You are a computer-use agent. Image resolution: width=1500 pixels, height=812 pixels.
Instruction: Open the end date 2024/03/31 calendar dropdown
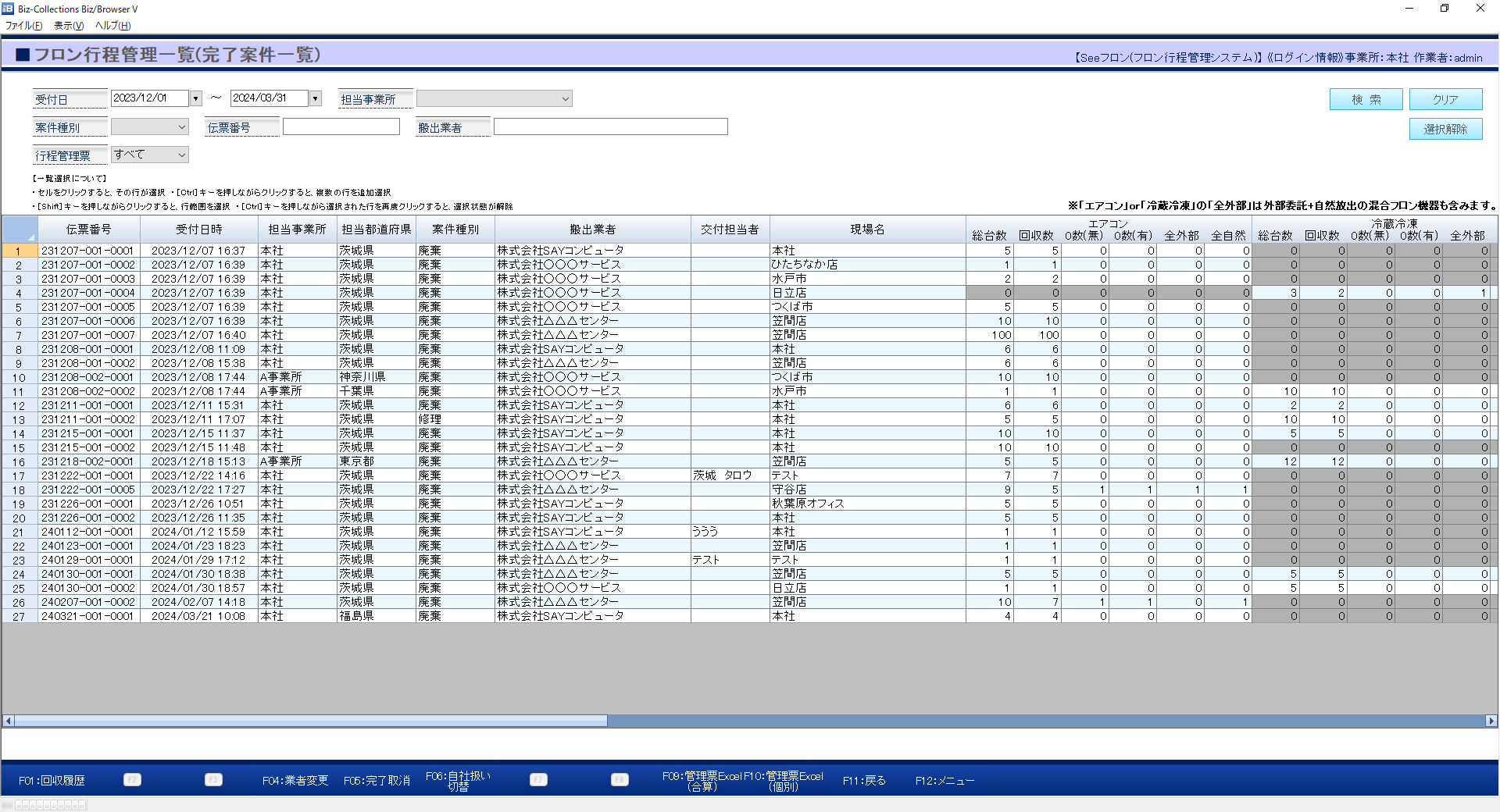pos(316,98)
